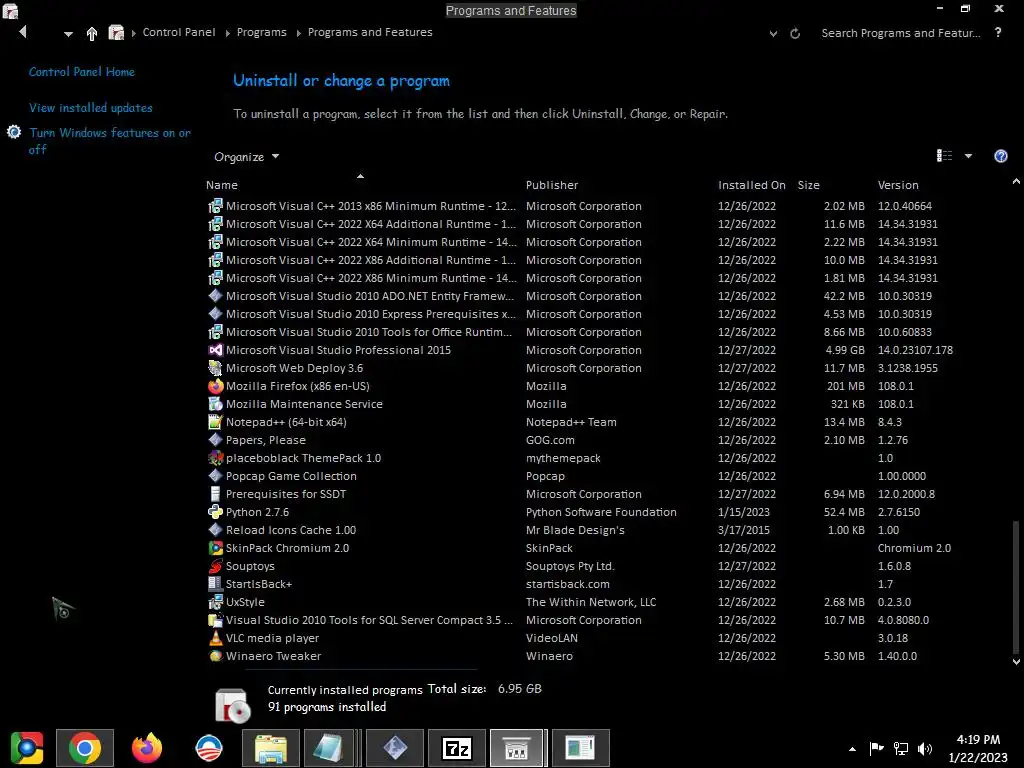Click the UxStyle program icon
This screenshot has width=1024, height=768.
pos(216,602)
